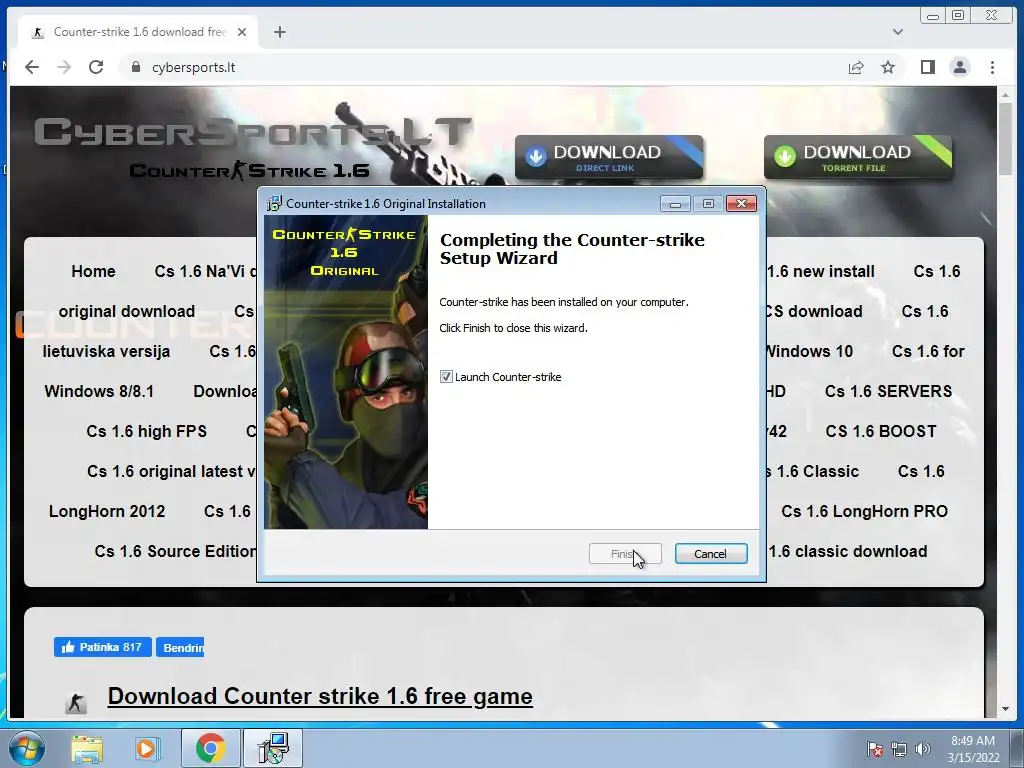This screenshot has width=1024, height=768.
Task: Open Cs 1.6 Source Edition link
Action: 175,551
